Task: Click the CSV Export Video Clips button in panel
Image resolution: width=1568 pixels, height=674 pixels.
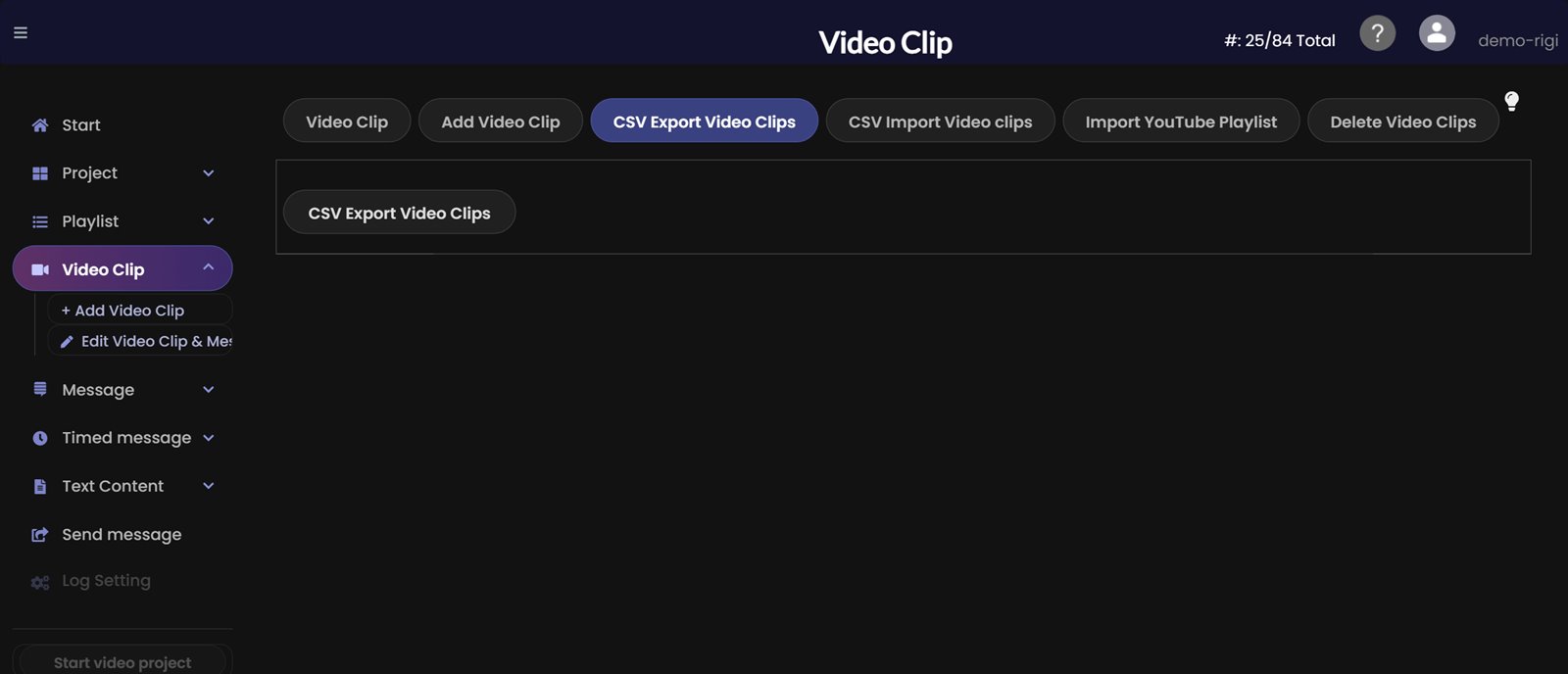Action: (x=400, y=212)
